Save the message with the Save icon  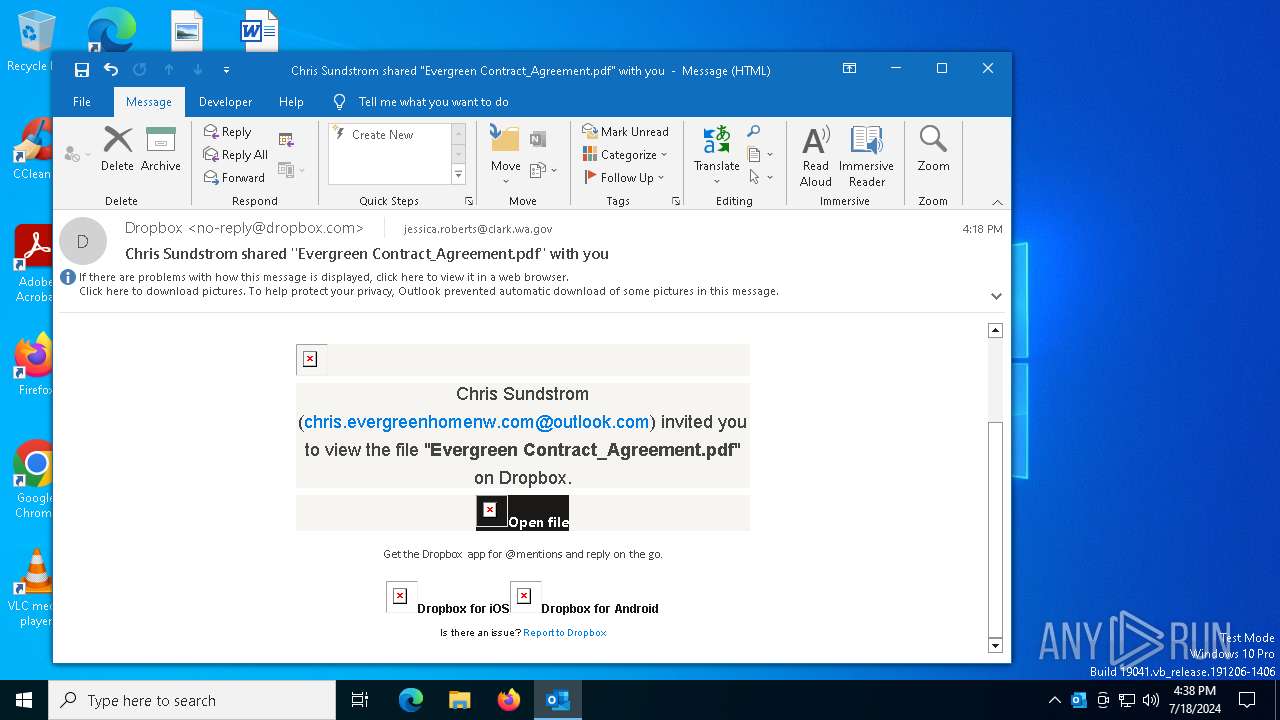(x=82, y=70)
